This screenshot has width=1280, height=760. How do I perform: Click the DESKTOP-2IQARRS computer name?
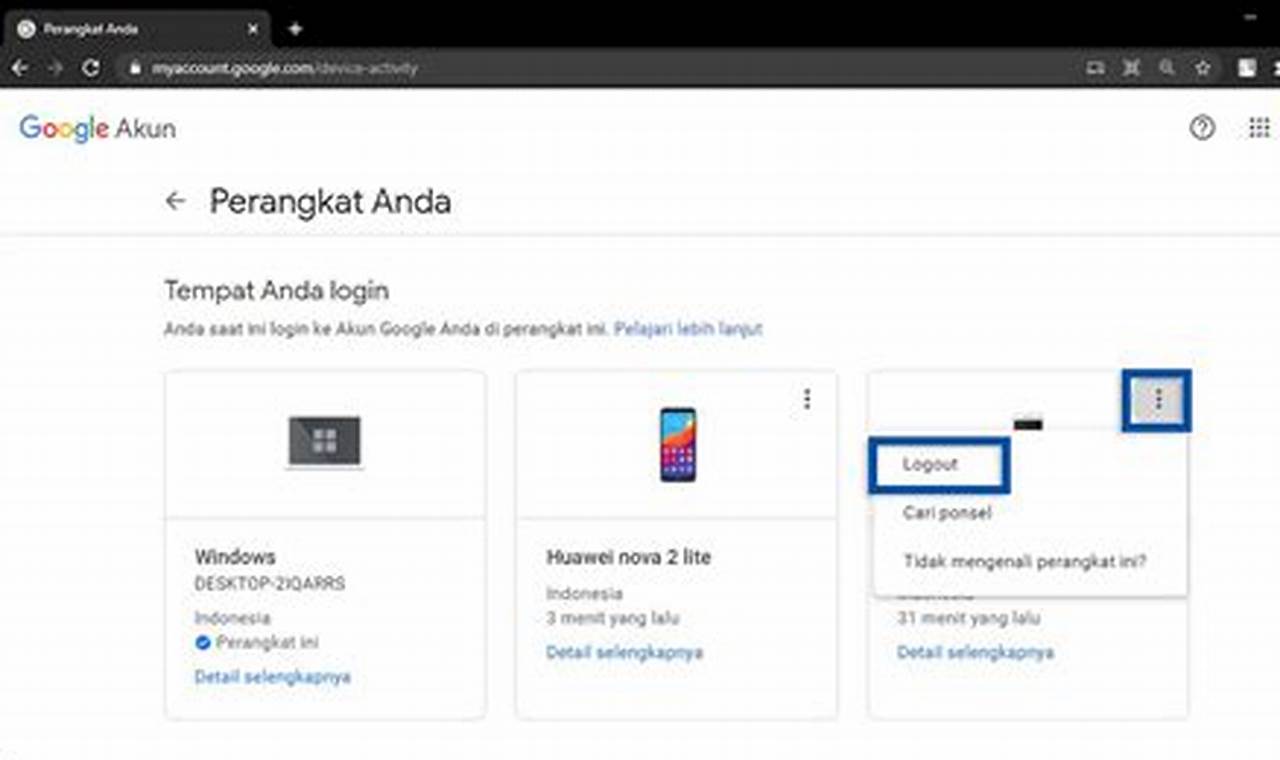point(270,583)
